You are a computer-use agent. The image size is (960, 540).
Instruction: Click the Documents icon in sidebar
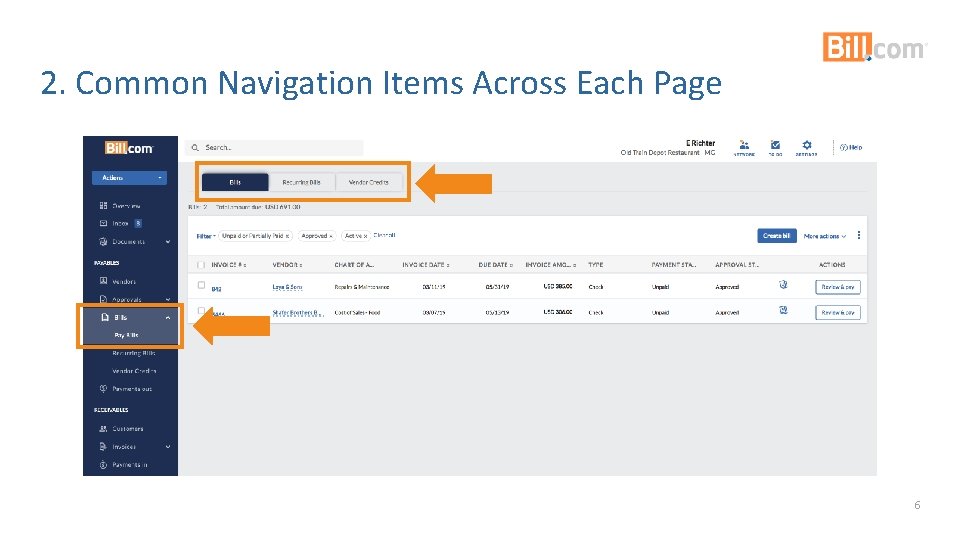pos(103,242)
